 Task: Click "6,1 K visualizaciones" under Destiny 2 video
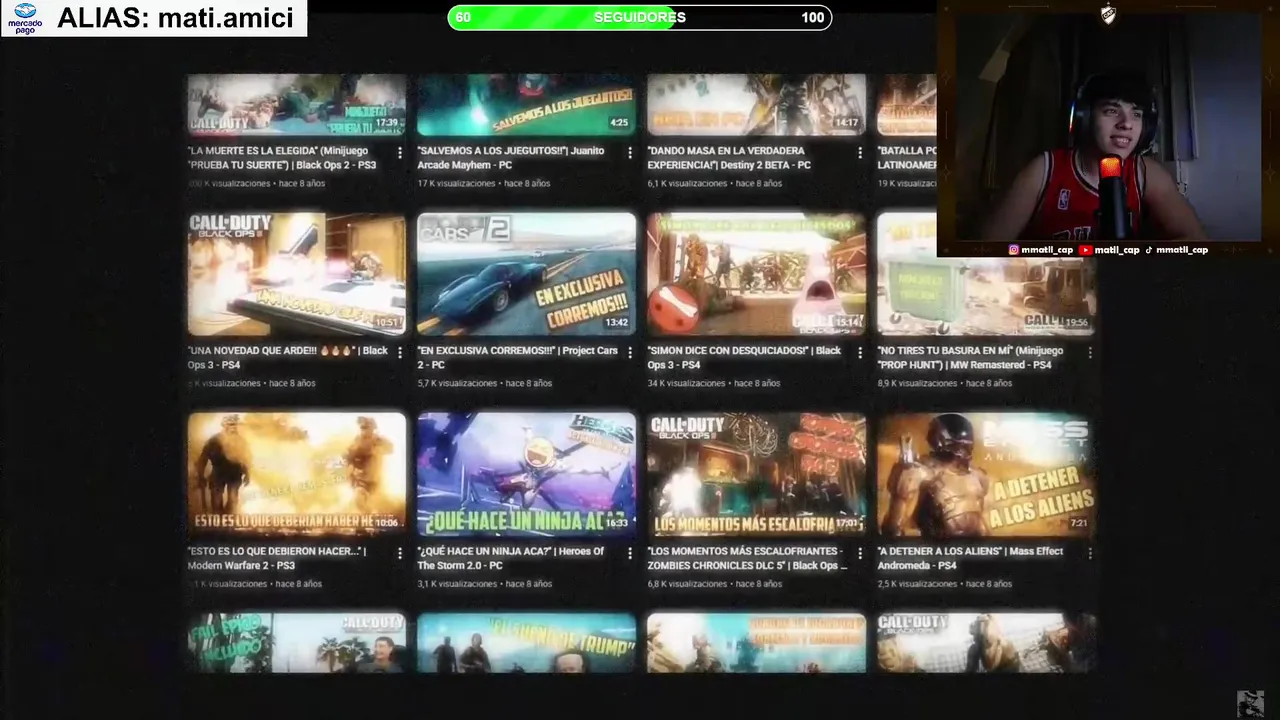[x=687, y=184]
